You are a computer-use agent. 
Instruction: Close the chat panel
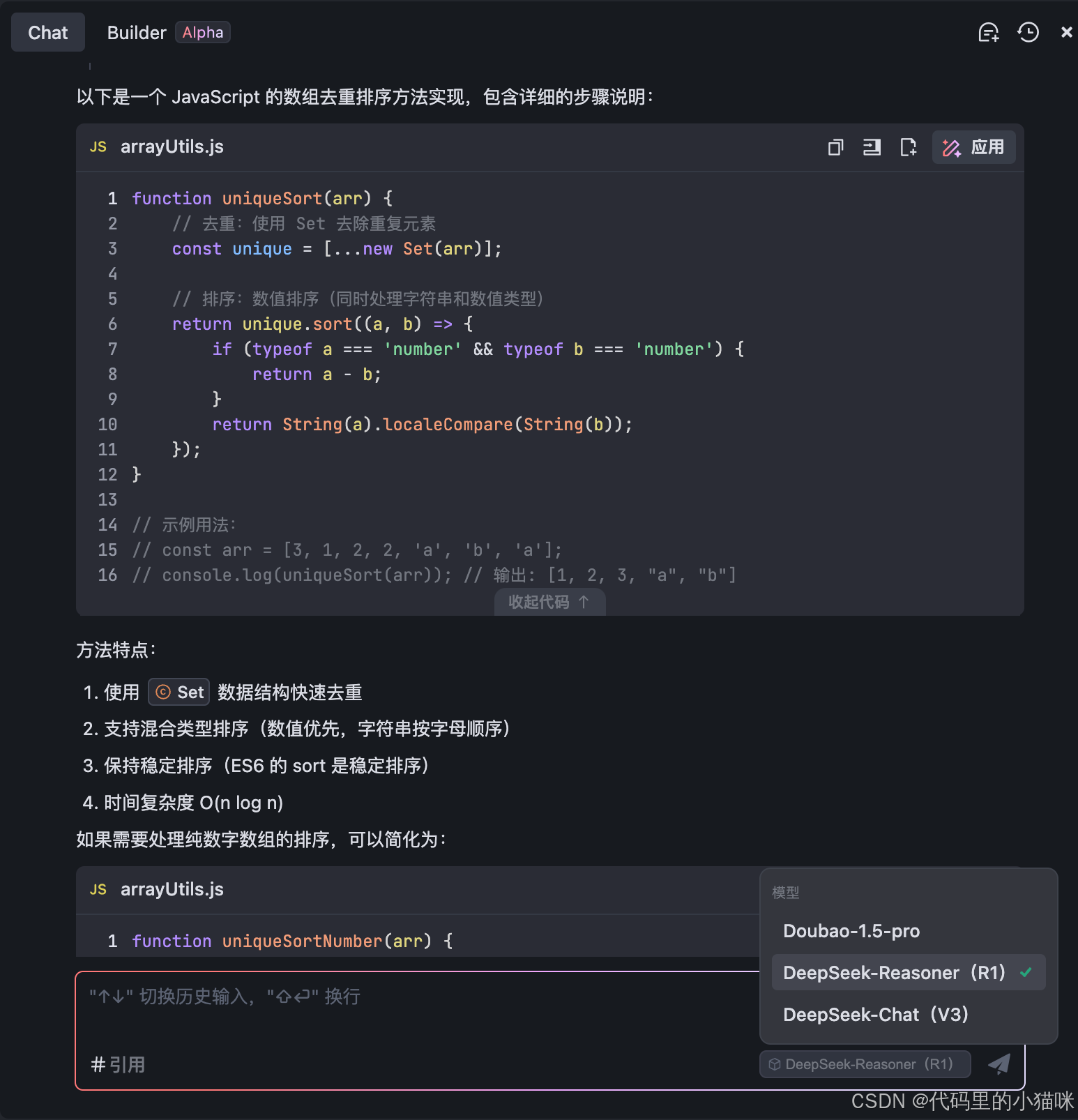[x=1066, y=32]
